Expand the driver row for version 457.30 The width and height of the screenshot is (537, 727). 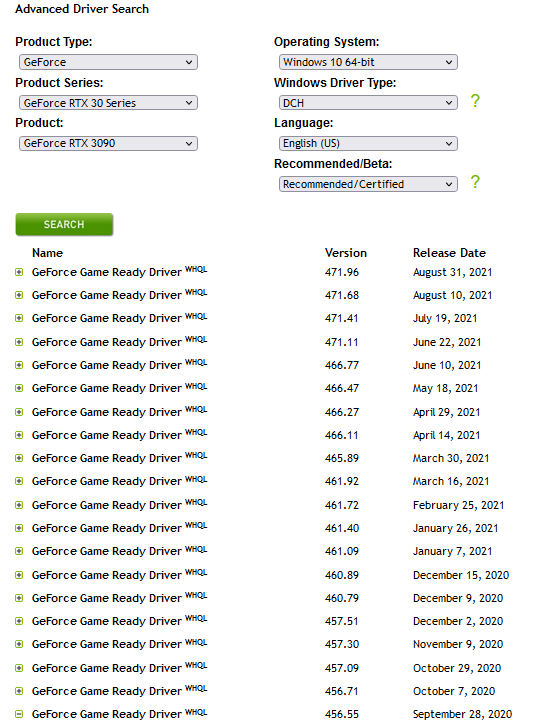[x=19, y=644]
